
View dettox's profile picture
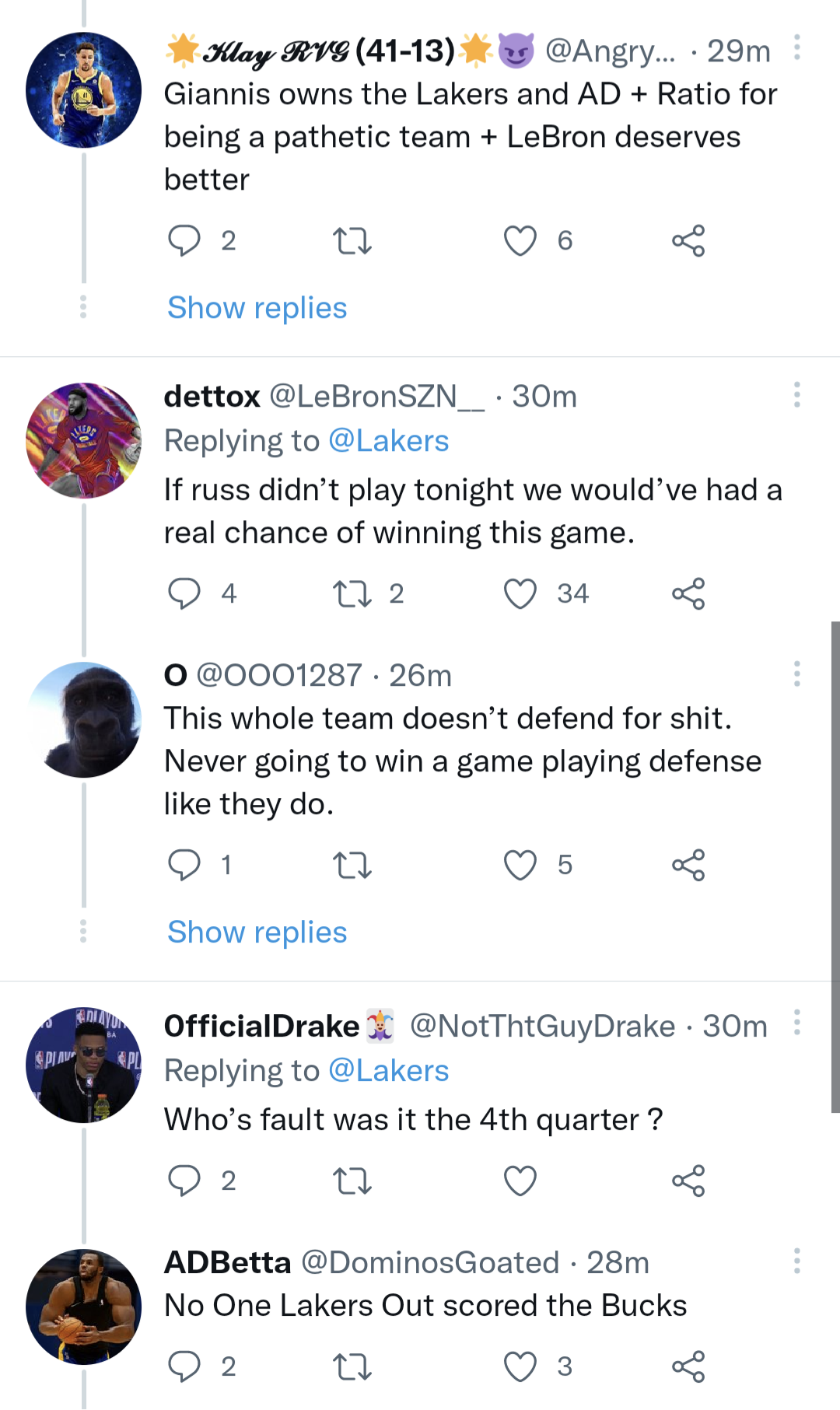83,440
